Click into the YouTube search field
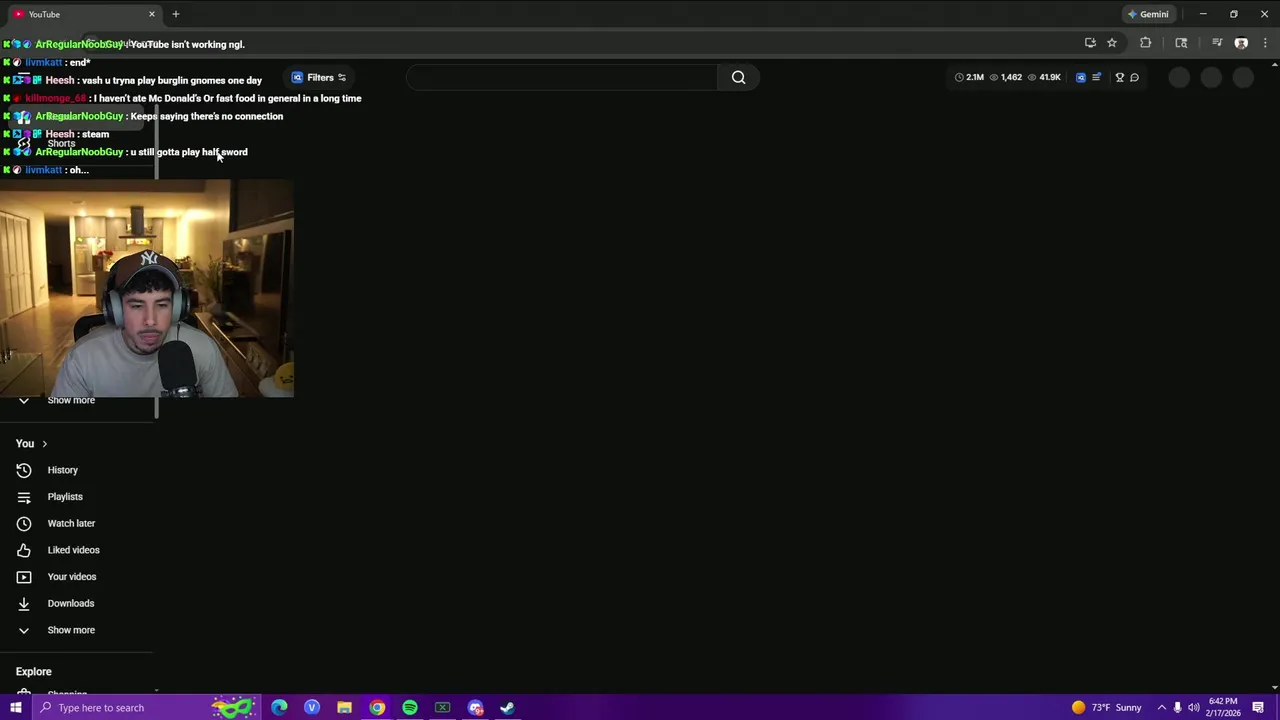 click(562, 77)
